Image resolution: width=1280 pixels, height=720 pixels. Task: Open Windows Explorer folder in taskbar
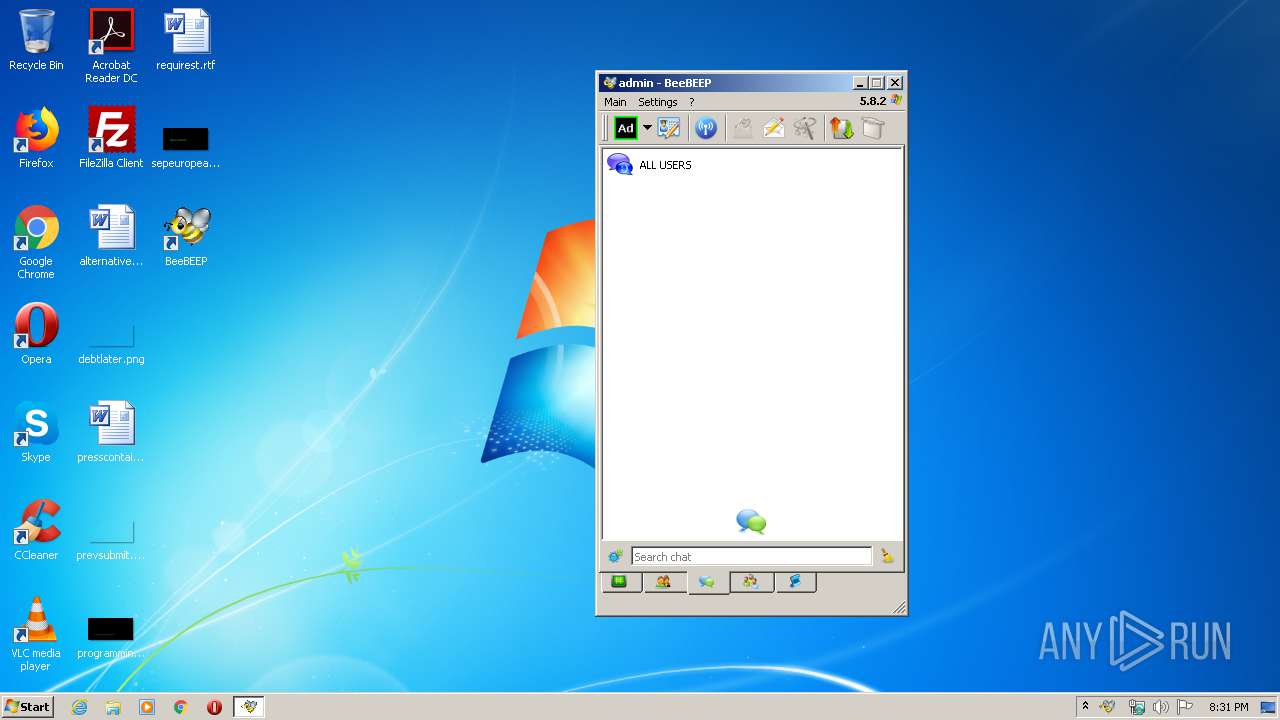pyautogui.click(x=113, y=707)
